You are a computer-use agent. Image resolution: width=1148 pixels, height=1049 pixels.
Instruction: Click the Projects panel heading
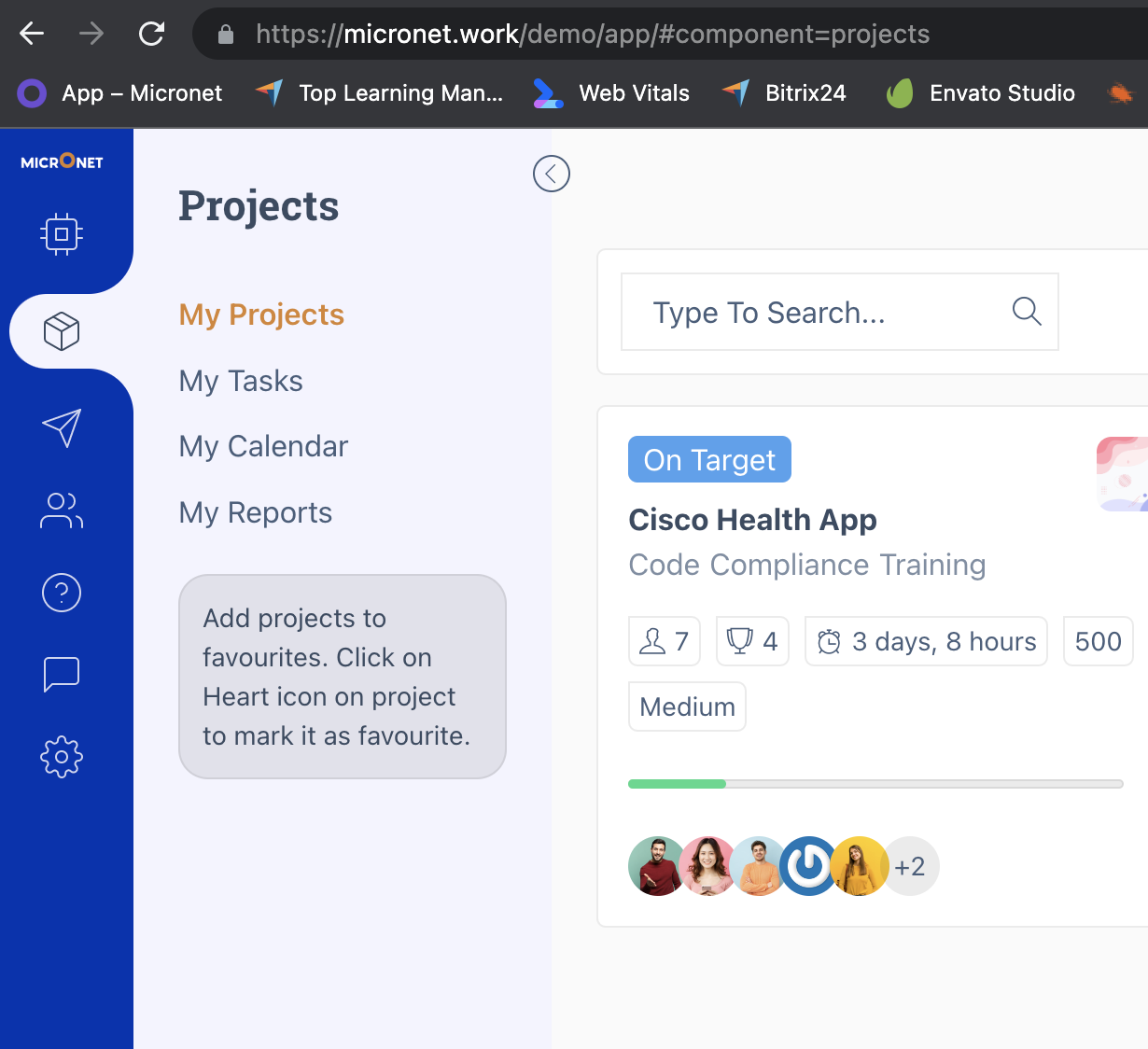tap(259, 205)
